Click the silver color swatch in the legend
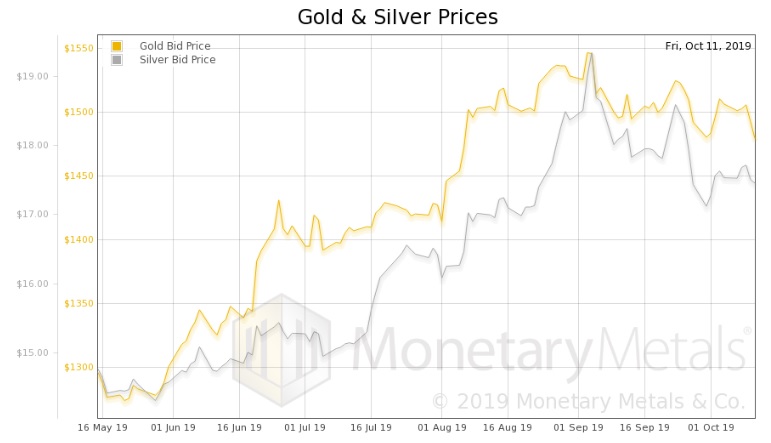The height and width of the screenshot is (443, 771). pos(117,60)
